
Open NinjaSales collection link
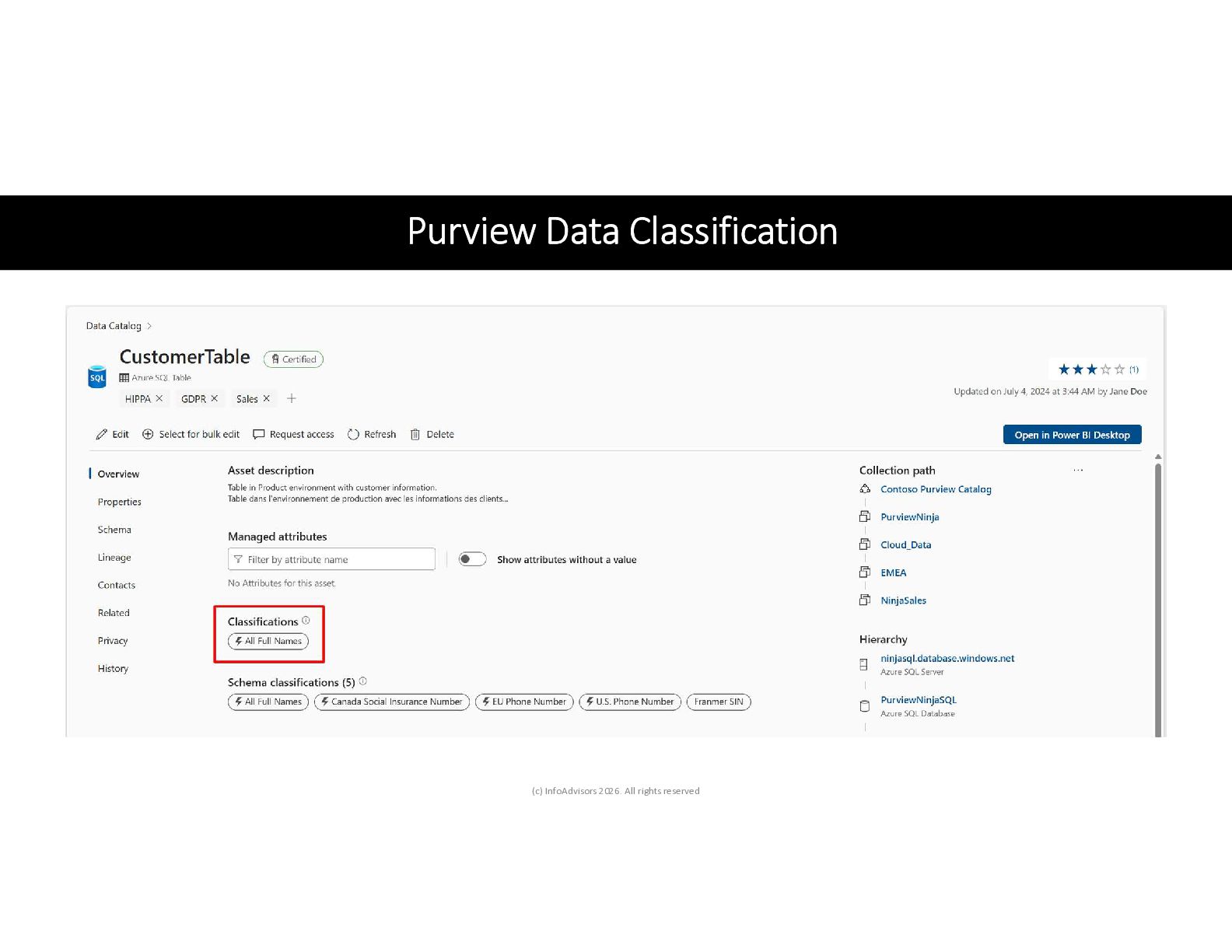904,600
